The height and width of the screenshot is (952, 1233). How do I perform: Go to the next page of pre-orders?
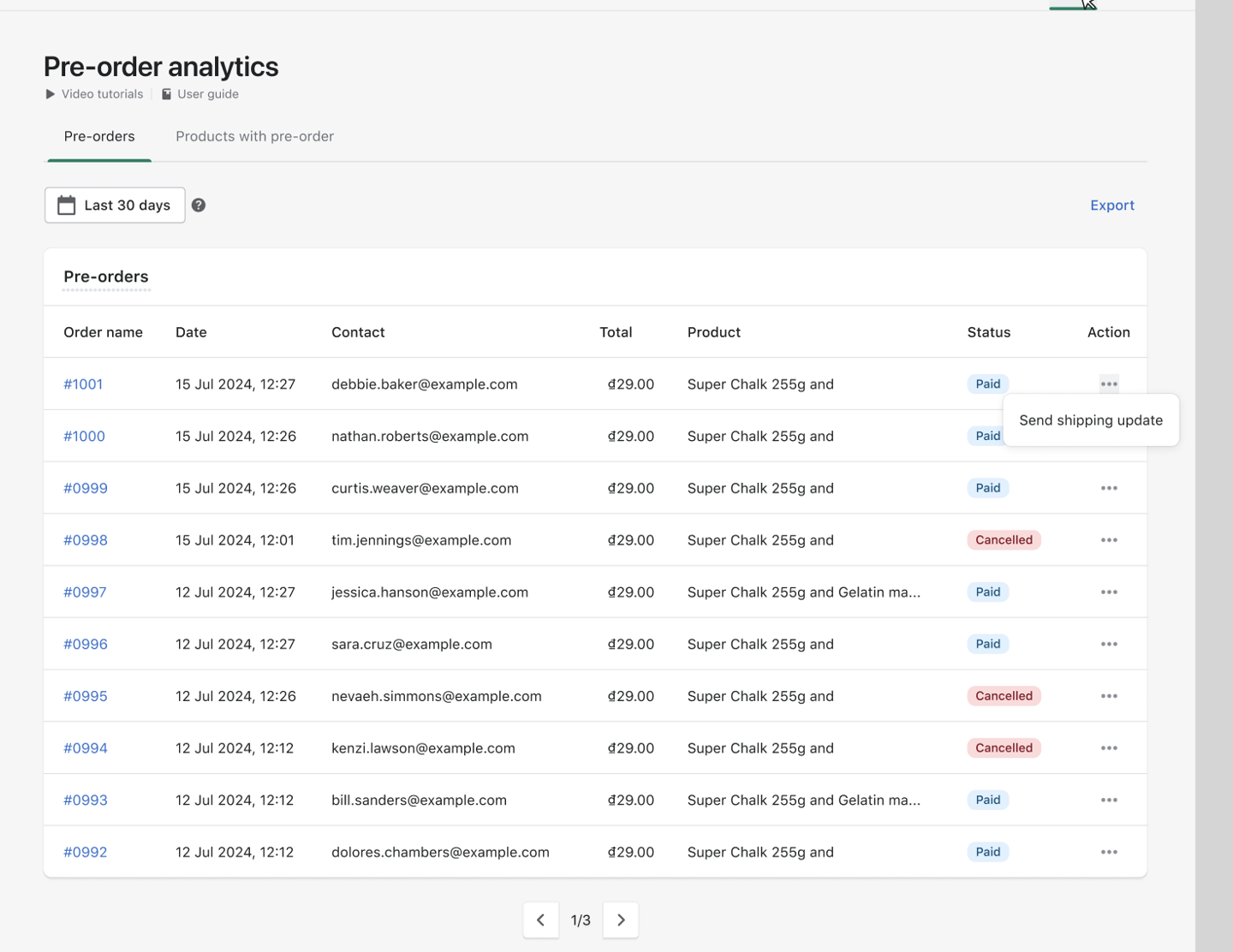coord(621,920)
